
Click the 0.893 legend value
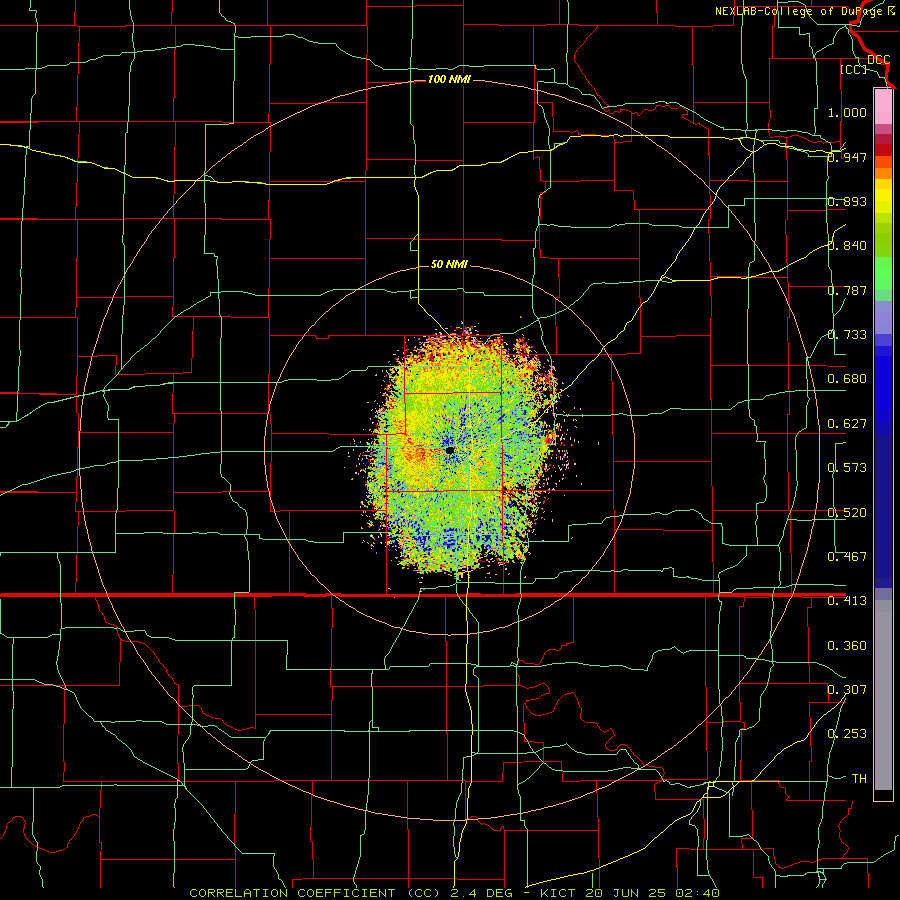847,201
